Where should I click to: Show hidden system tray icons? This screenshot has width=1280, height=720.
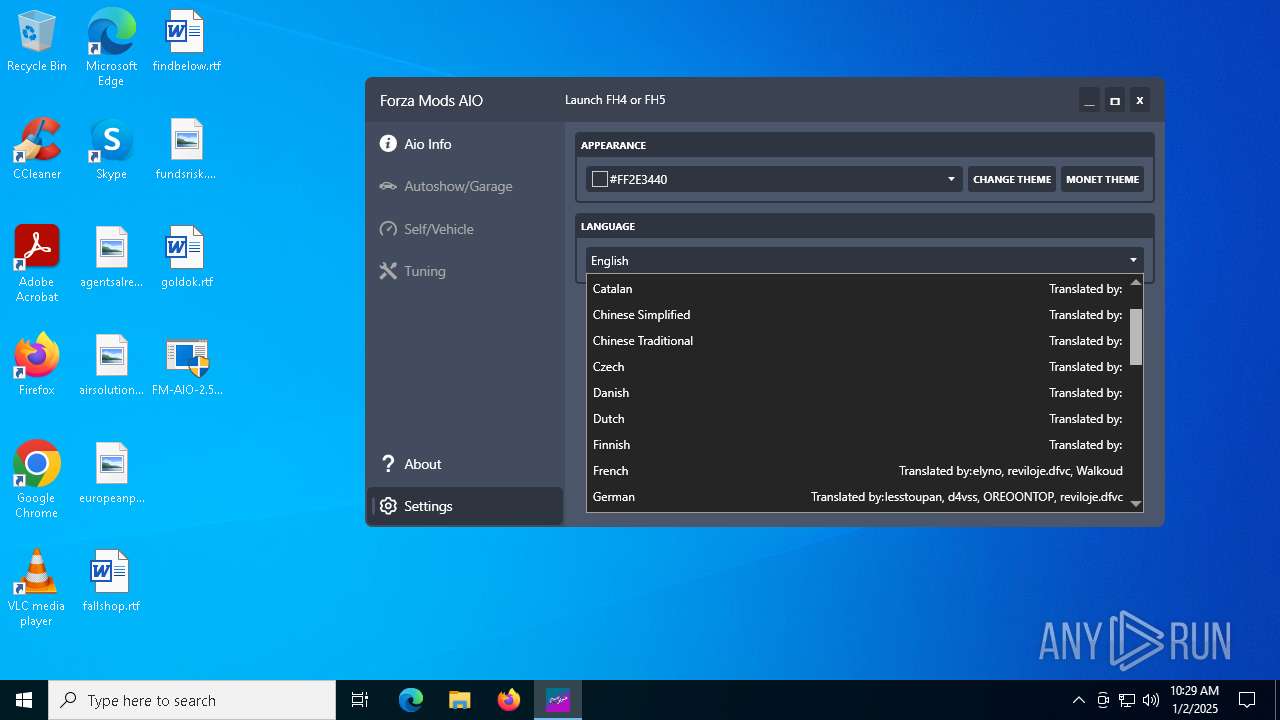click(1078, 700)
